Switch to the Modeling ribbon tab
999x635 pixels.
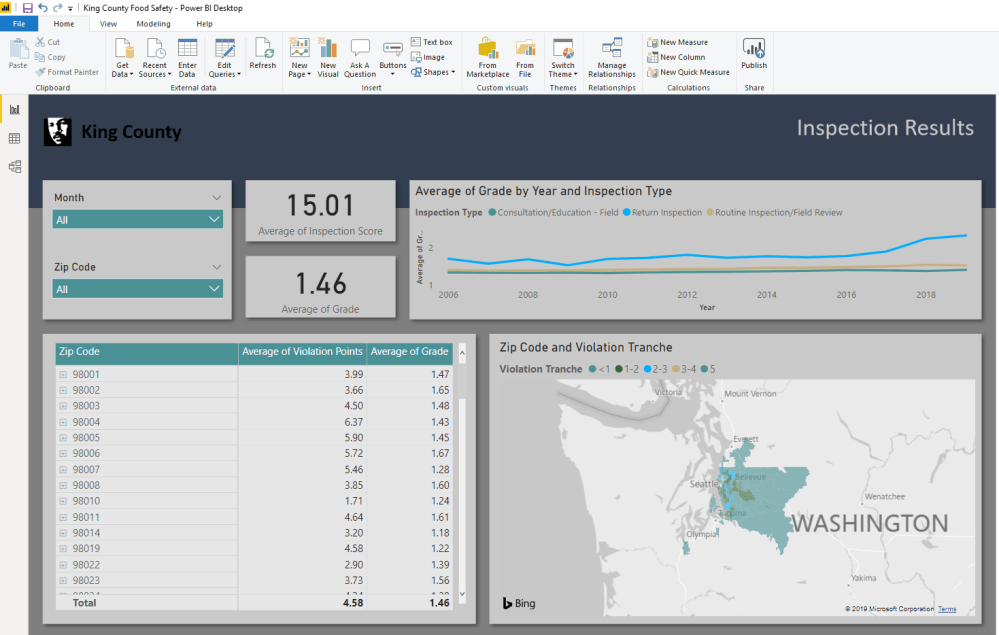click(x=153, y=24)
